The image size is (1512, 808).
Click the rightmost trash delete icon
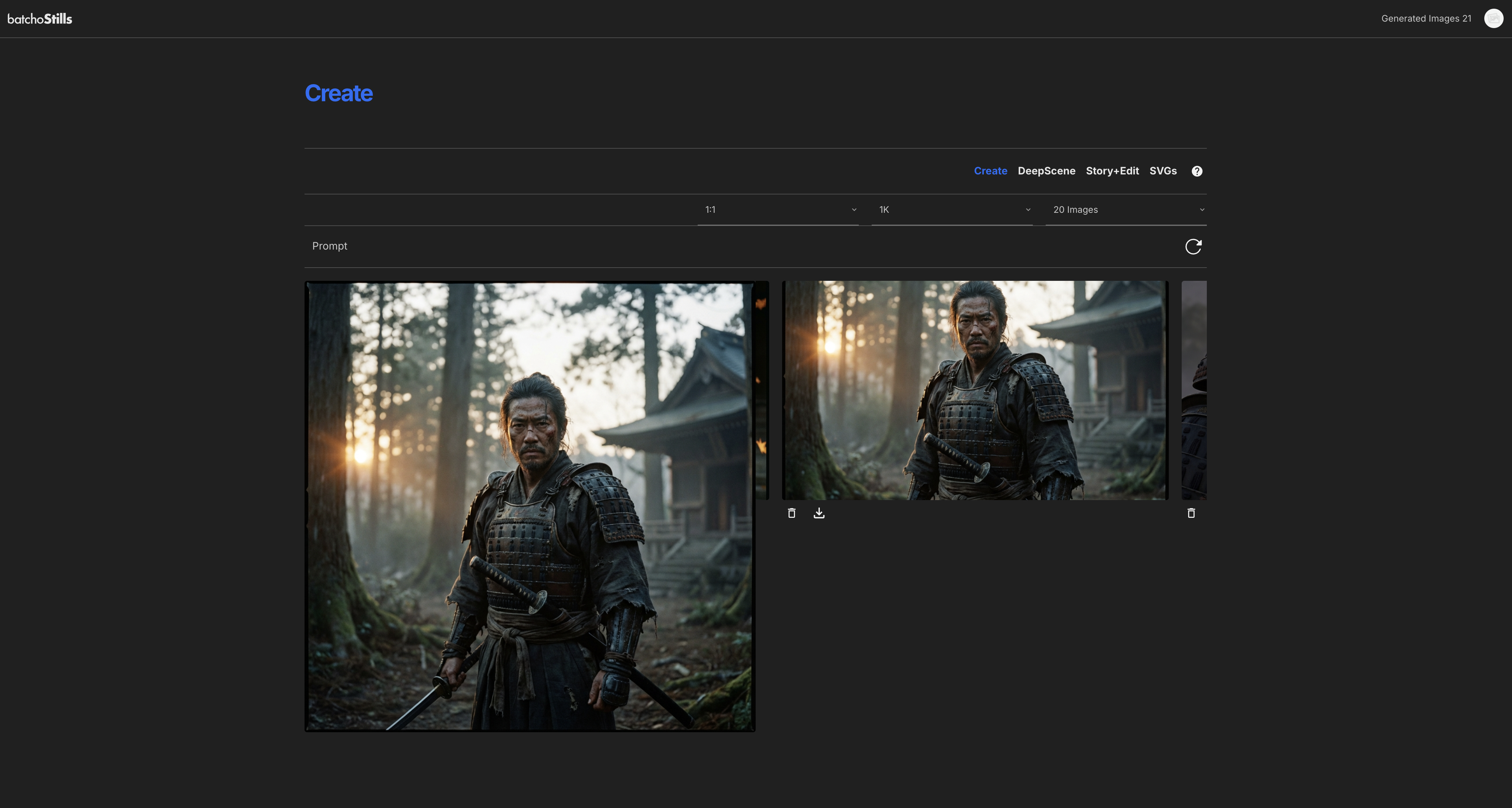click(1192, 513)
